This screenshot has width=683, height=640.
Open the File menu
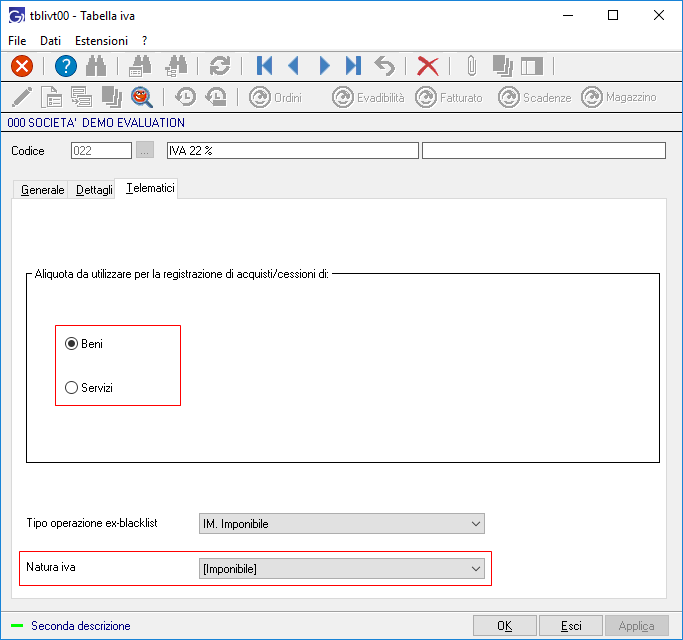pos(17,41)
